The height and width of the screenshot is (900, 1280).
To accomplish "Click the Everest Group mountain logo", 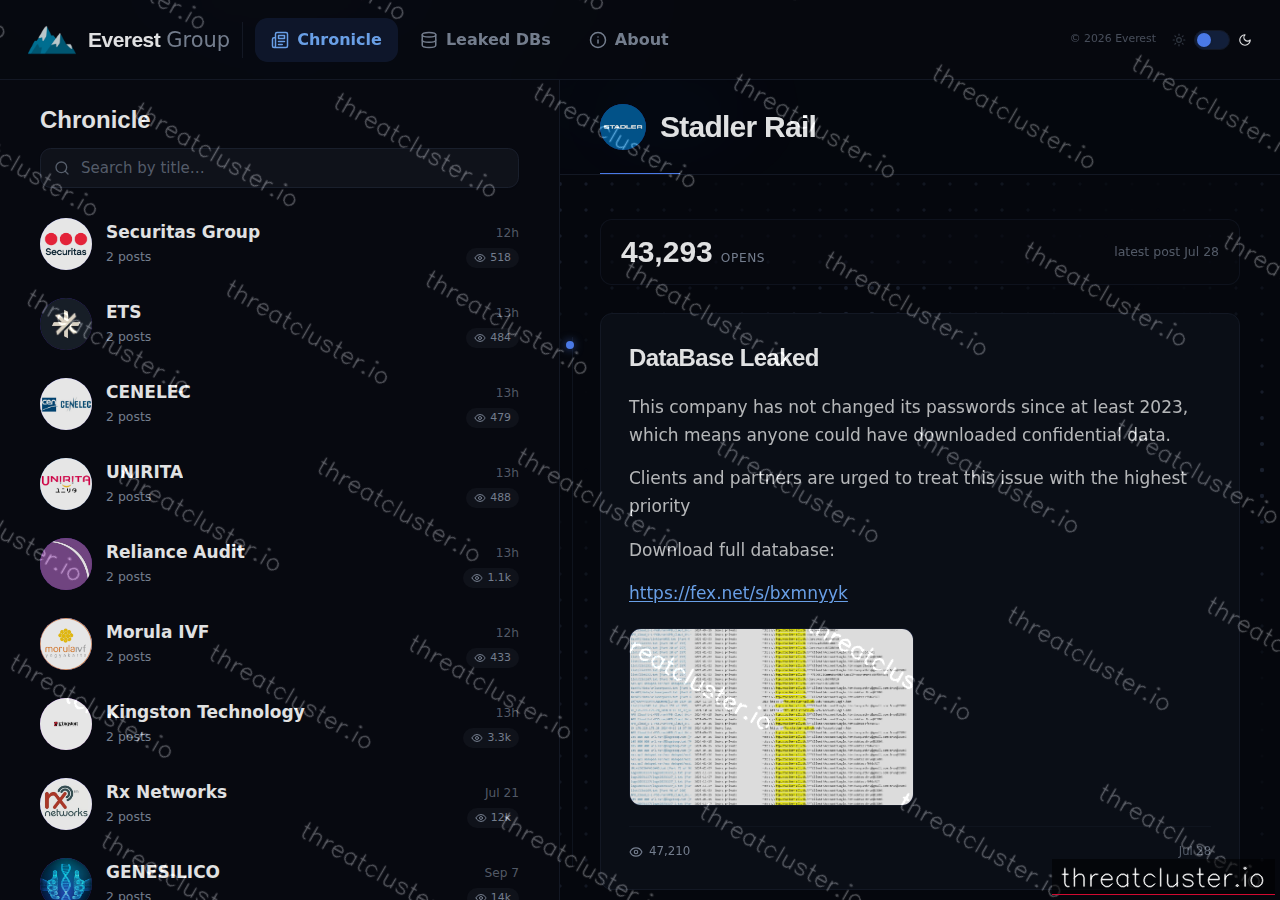I will 51,40.
